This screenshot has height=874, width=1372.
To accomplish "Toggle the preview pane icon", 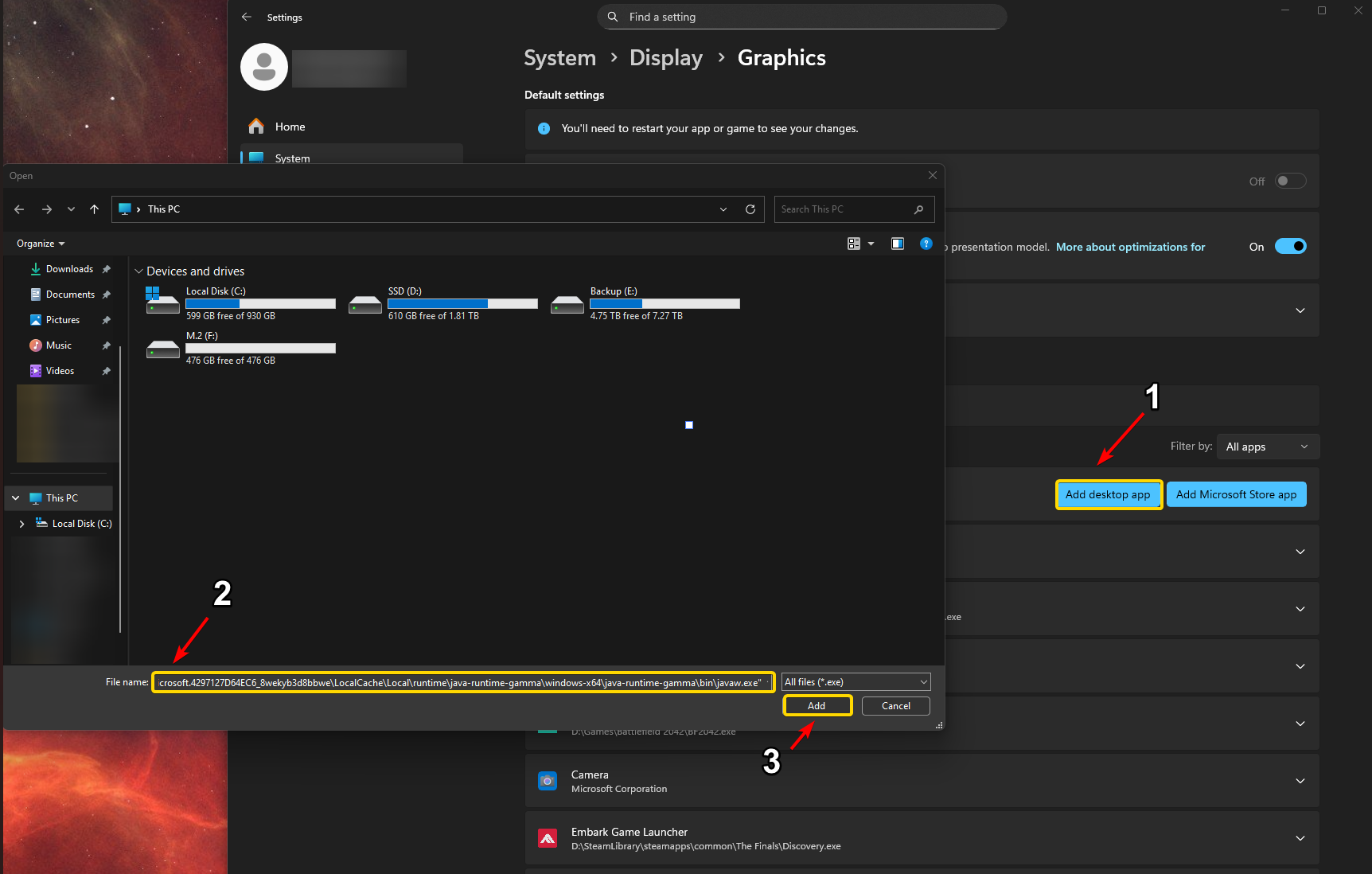I will coord(897,244).
